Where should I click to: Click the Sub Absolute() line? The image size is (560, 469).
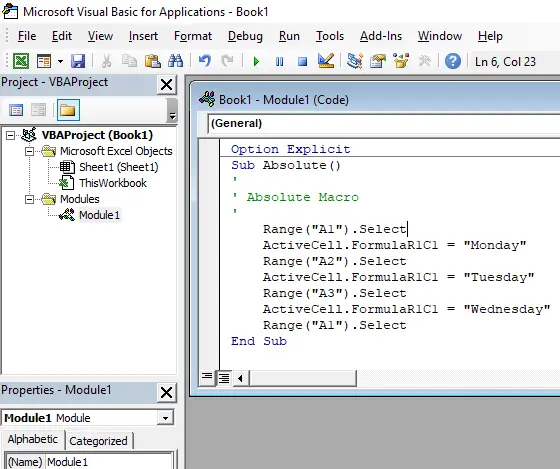coord(286,165)
